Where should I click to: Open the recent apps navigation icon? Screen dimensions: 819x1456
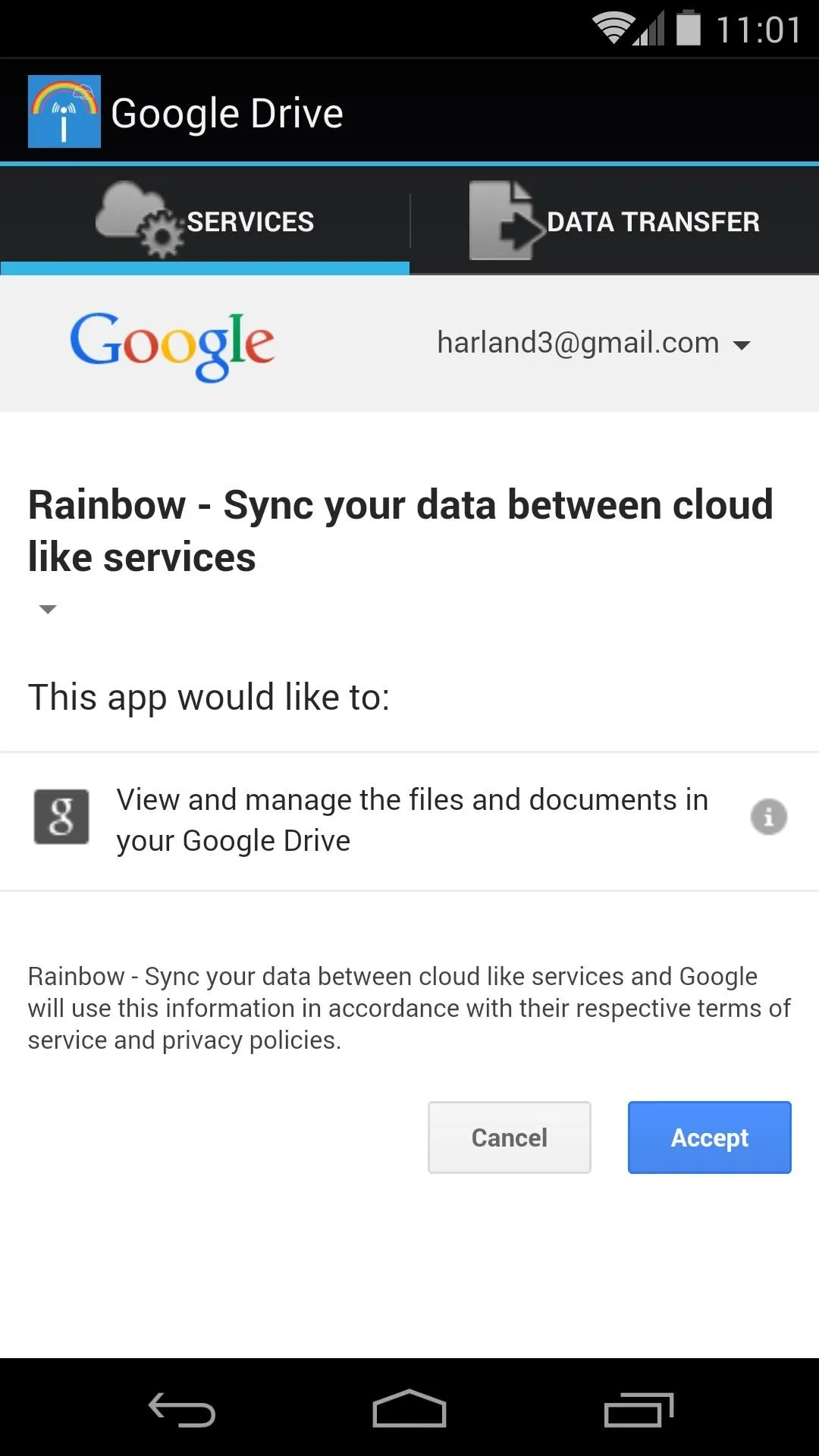(639, 1410)
